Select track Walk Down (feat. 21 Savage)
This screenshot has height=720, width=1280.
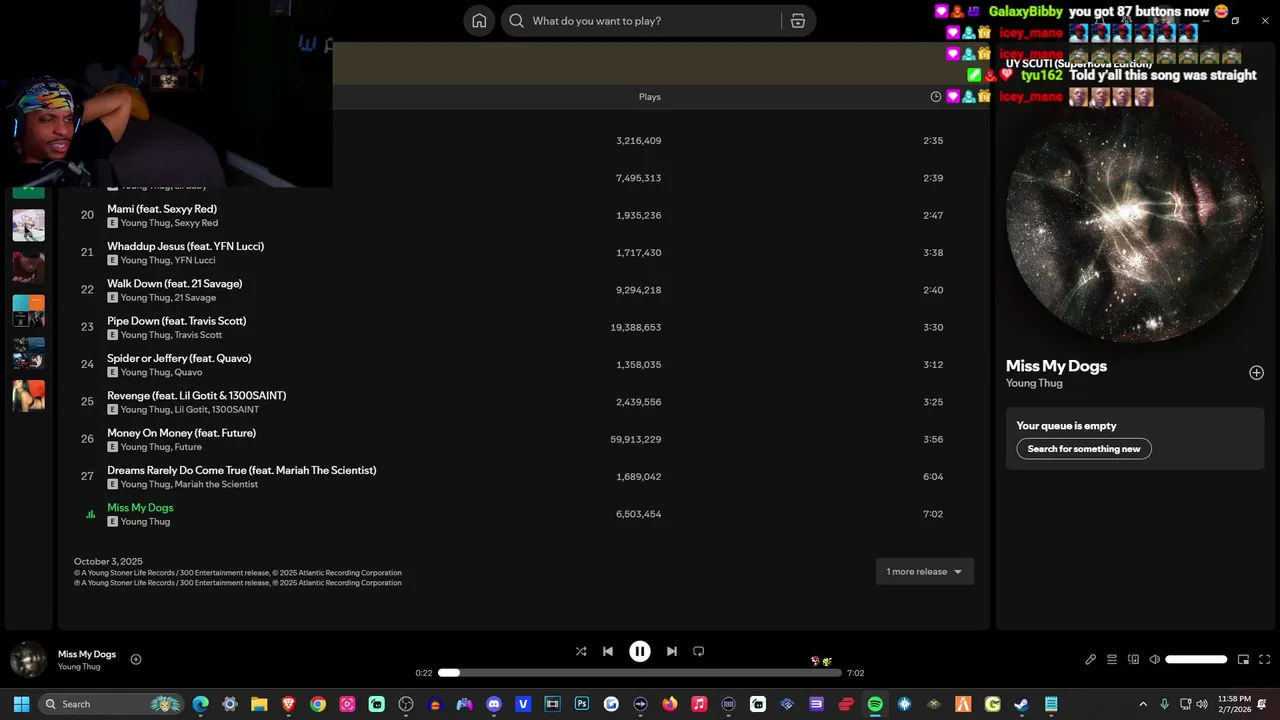(175, 284)
